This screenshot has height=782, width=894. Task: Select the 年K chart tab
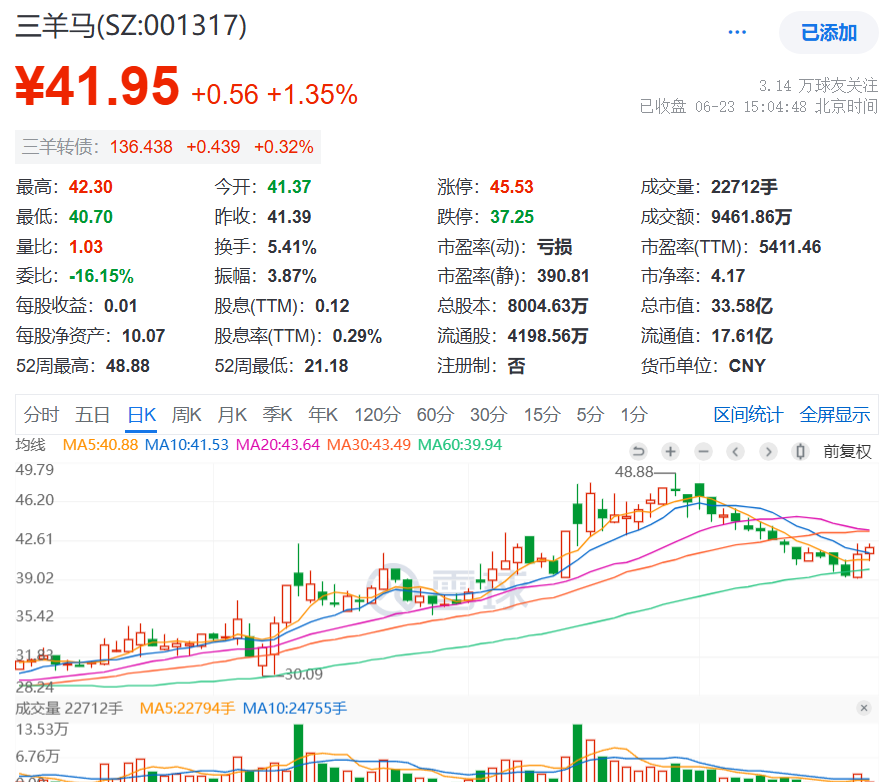(x=323, y=414)
